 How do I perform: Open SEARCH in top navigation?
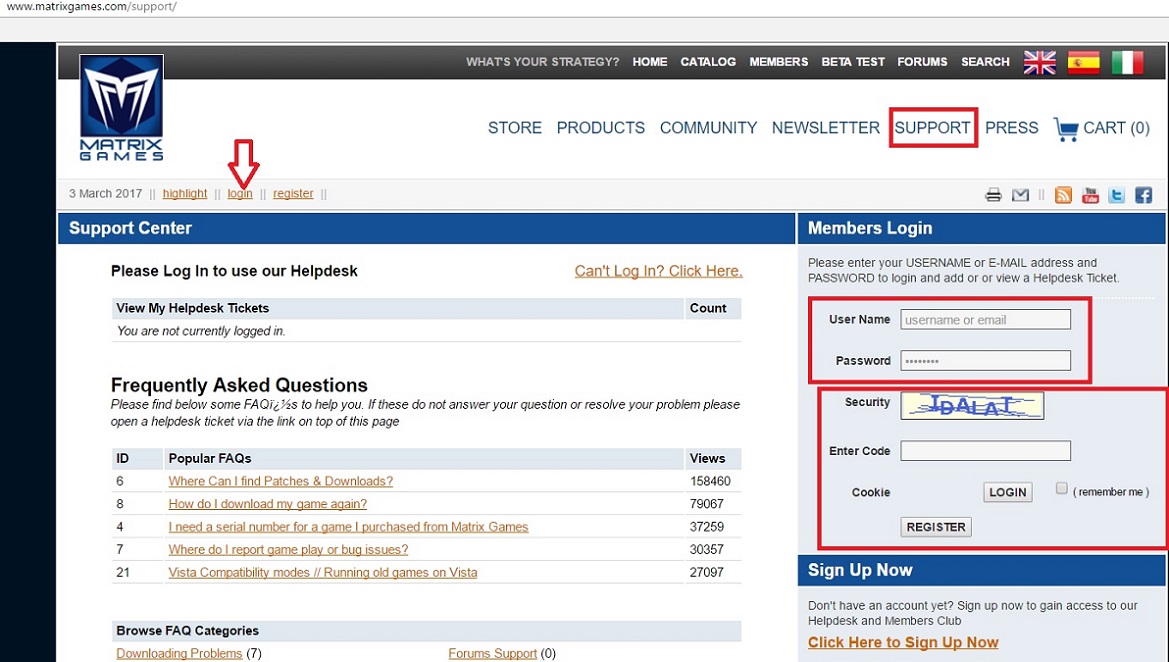[x=985, y=62]
